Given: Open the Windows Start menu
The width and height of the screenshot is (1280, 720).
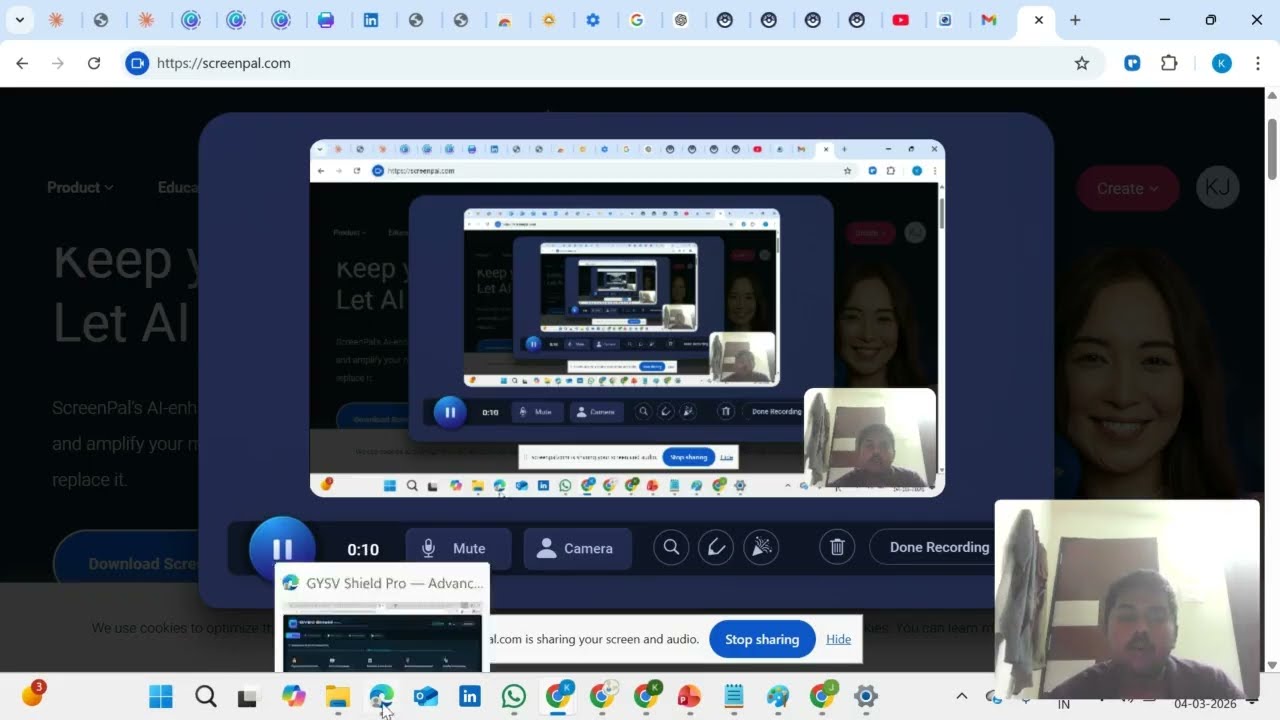Looking at the screenshot, I should pyautogui.click(x=161, y=696).
